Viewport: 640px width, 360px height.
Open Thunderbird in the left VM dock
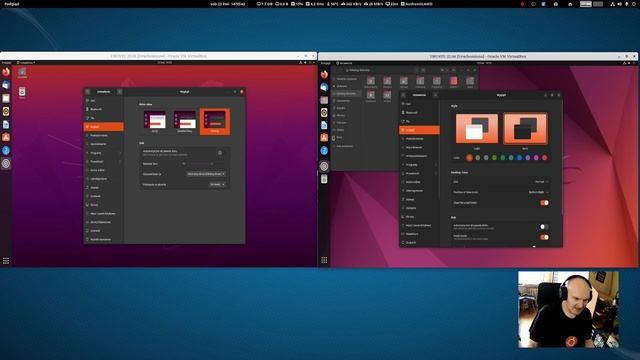(x=6, y=85)
